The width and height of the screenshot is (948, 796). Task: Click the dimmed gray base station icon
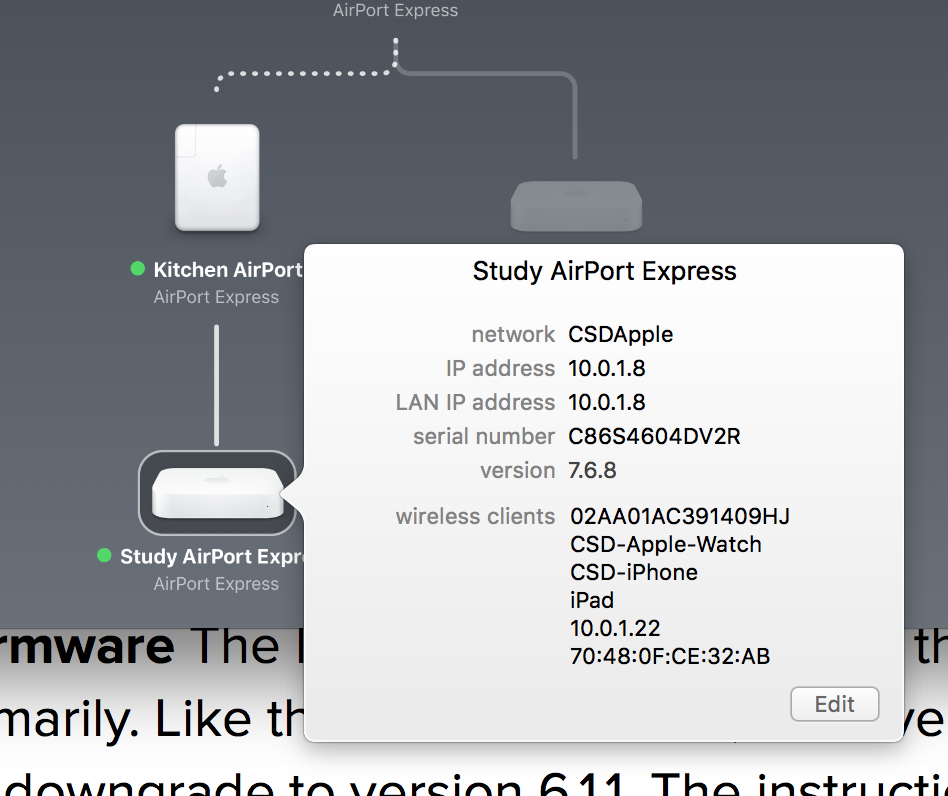(576, 205)
